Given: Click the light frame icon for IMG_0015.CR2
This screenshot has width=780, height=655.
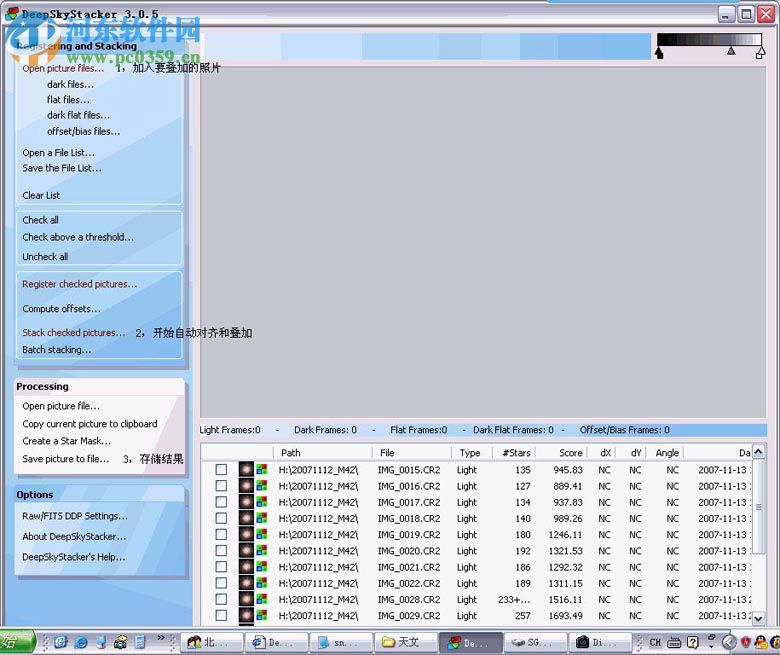Looking at the screenshot, I should pyautogui.click(x=246, y=470).
